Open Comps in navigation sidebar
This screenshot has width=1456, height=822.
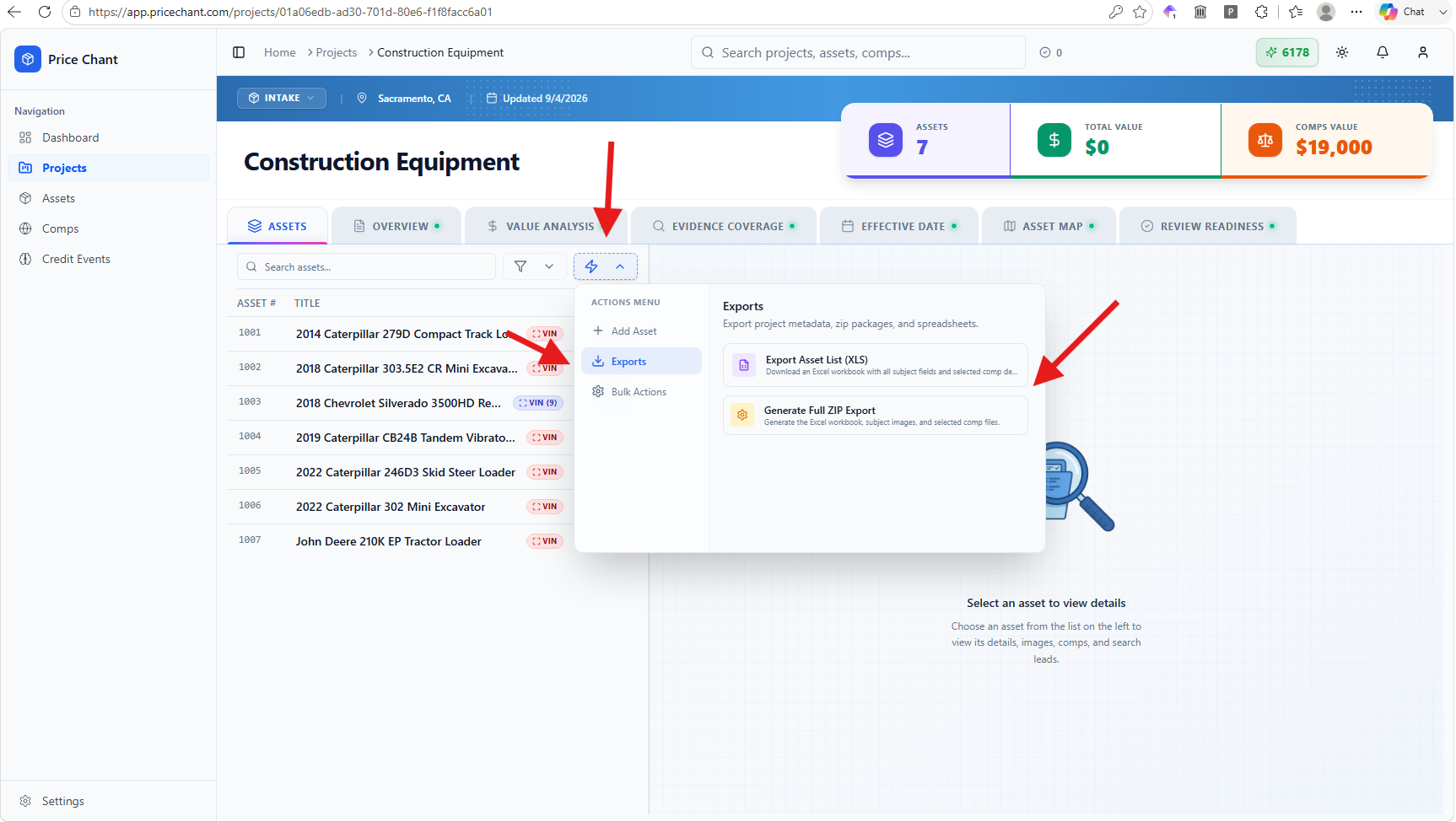pos(109,228)
